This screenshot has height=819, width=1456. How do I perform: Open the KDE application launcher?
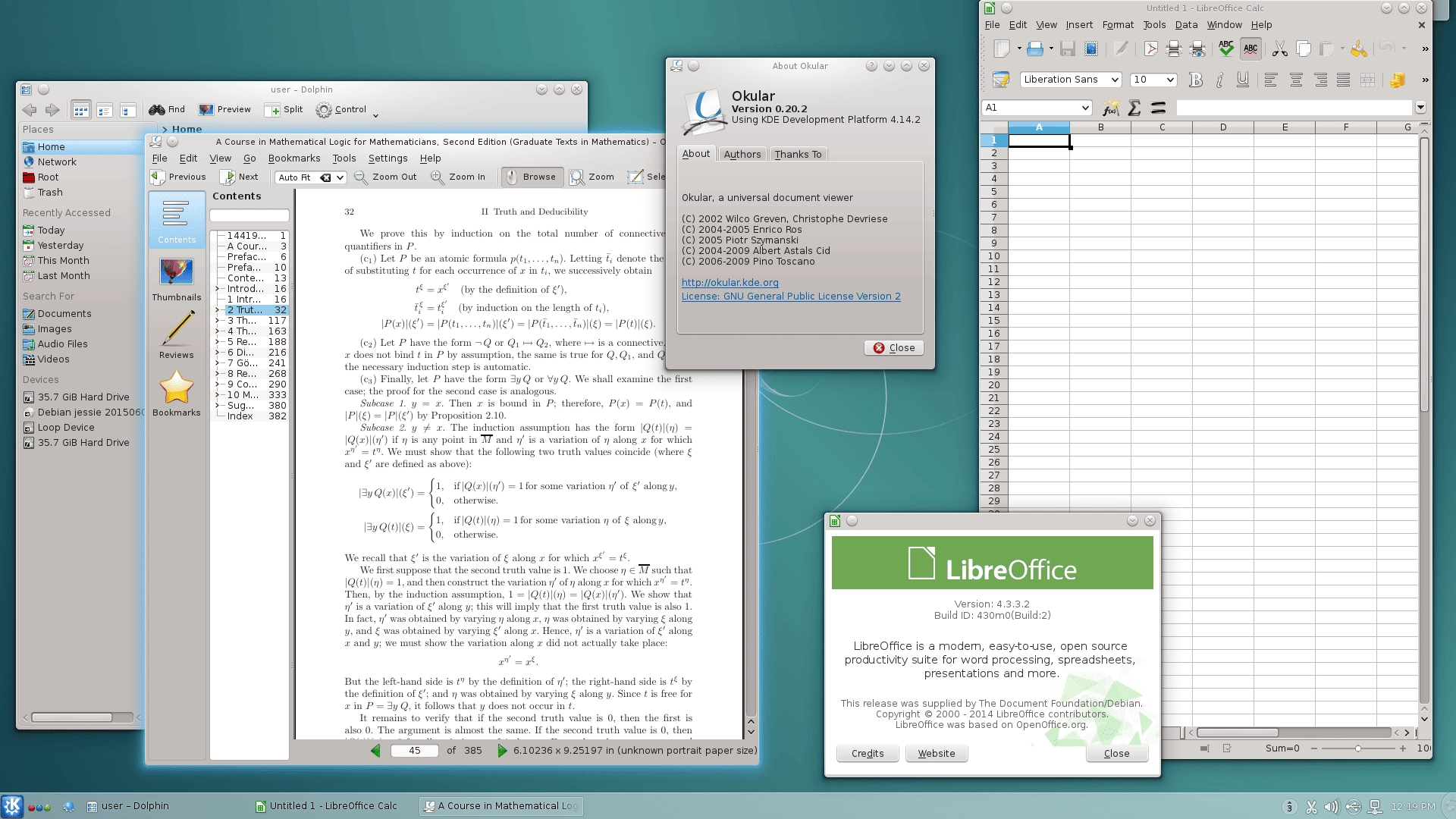pos(12,806)
